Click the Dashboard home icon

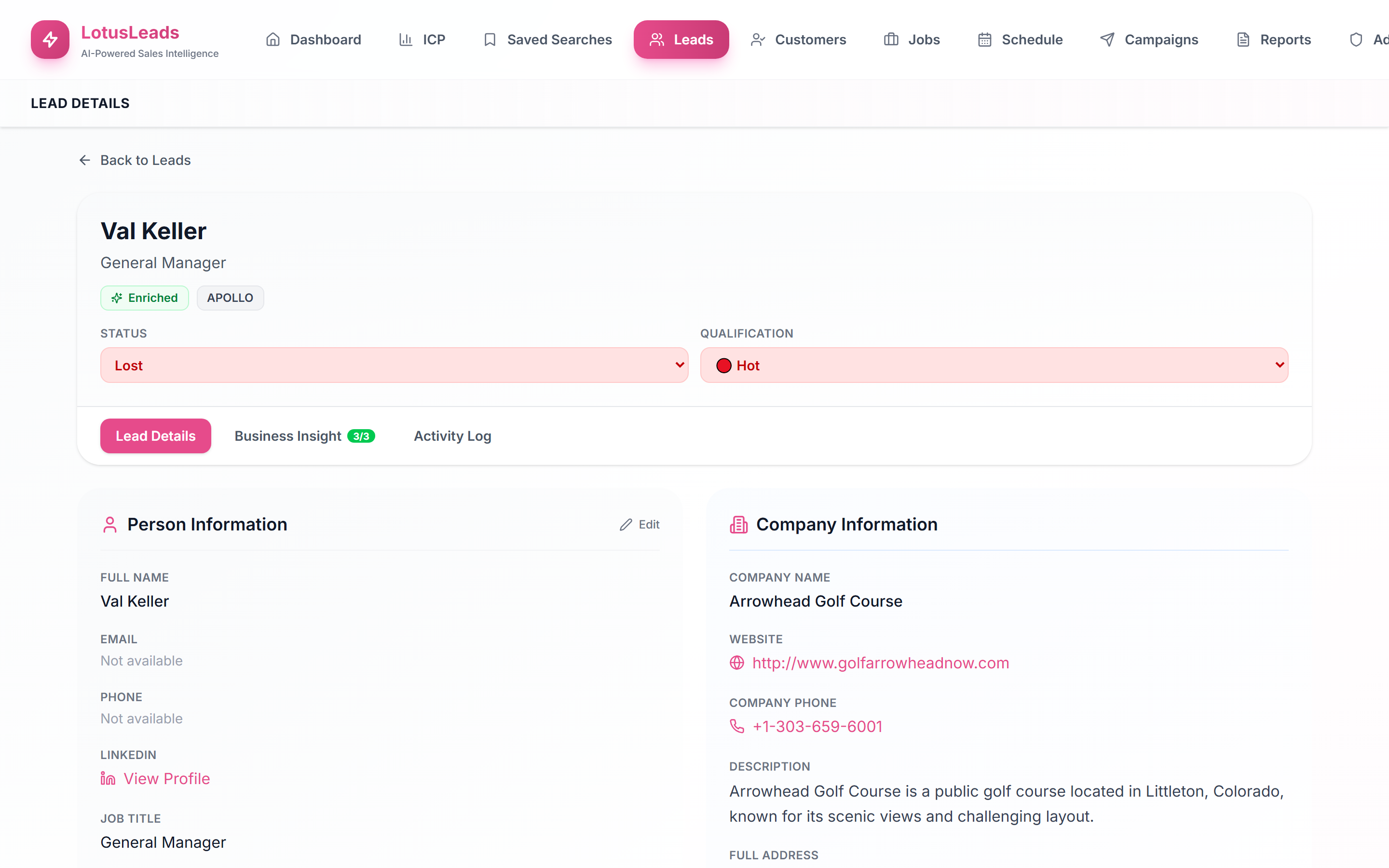coord(273,40)
